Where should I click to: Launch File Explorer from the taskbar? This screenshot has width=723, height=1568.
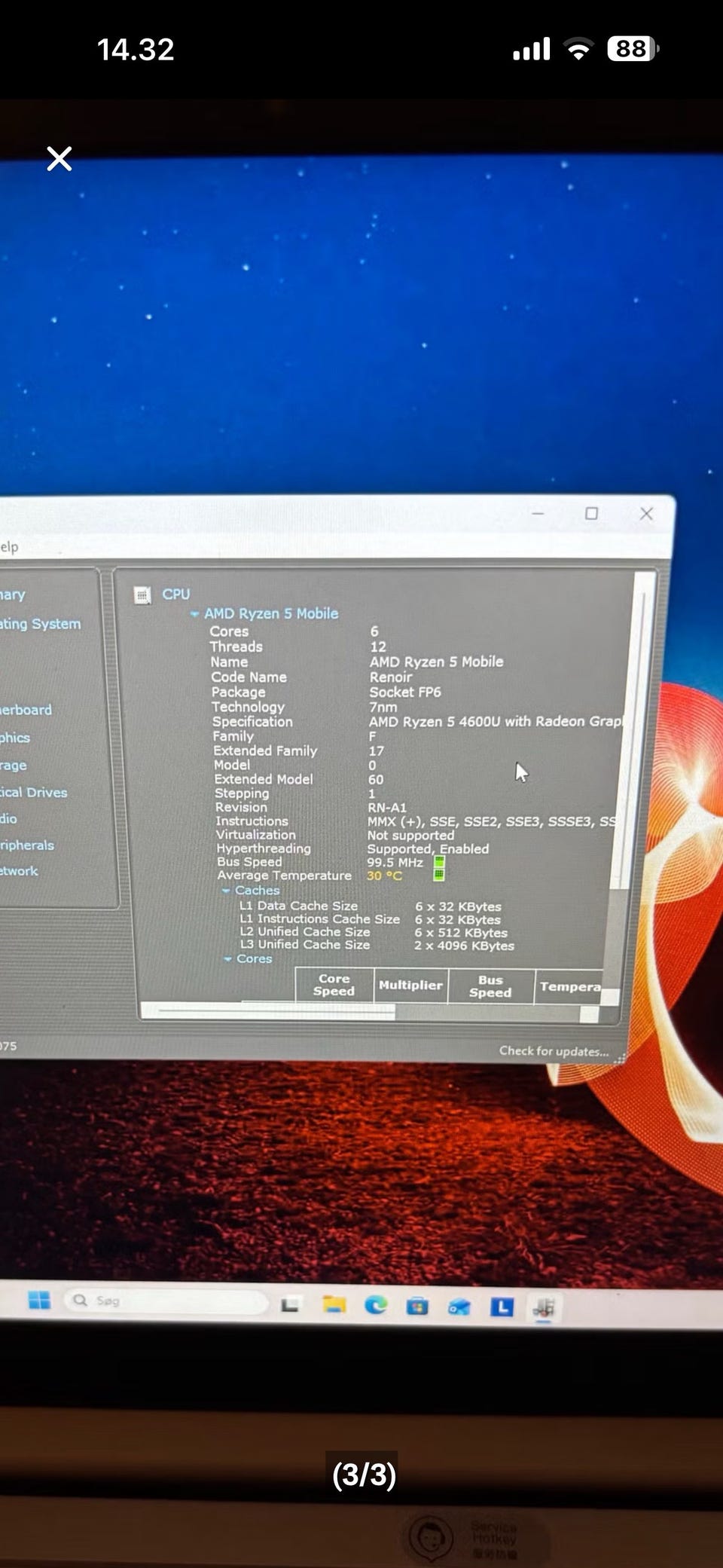(x=334, y=1304)
